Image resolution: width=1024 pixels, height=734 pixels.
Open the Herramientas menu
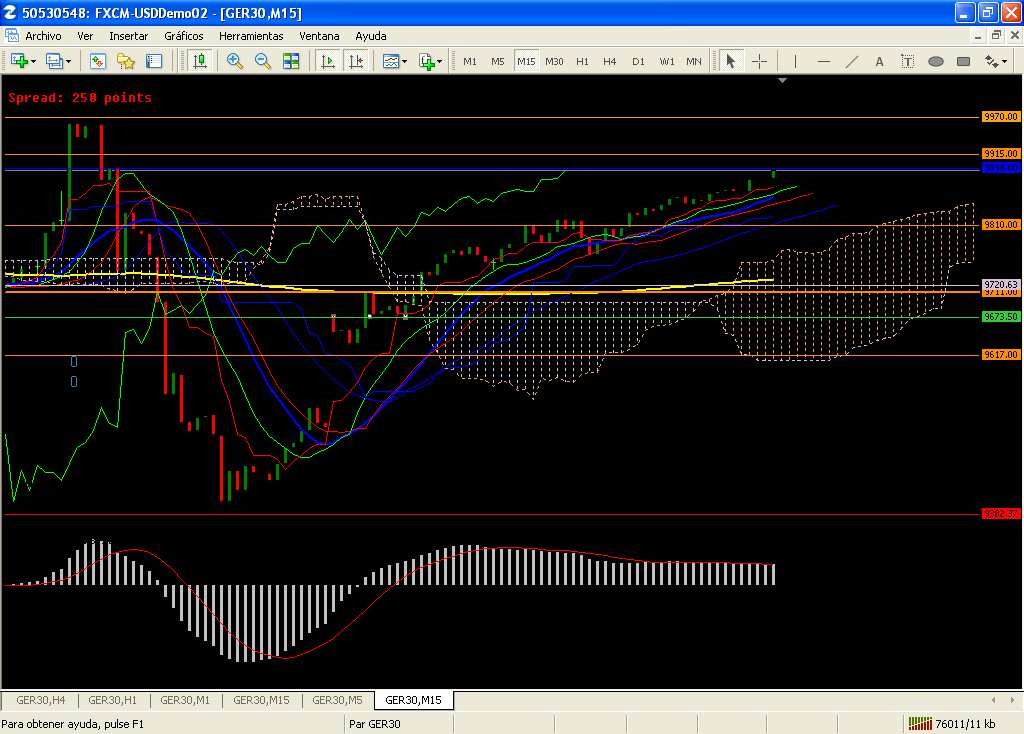pos(251,36)
